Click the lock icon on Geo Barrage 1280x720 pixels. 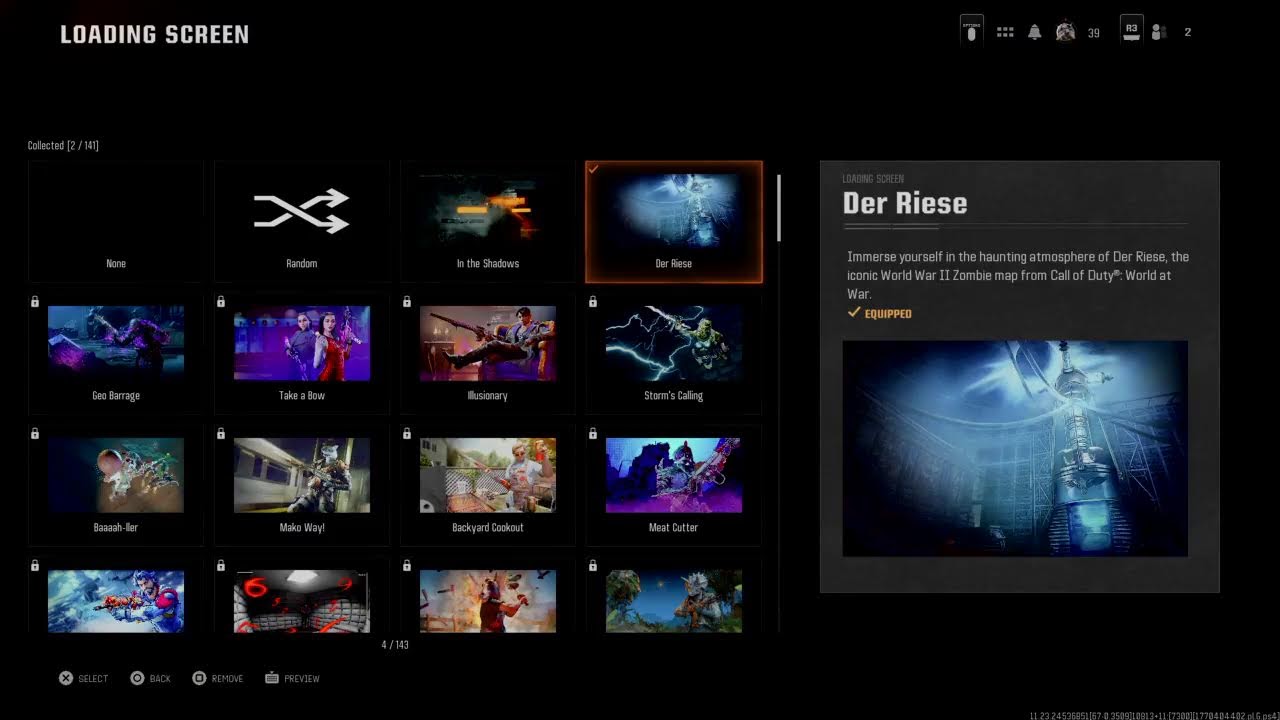pyautogui.click(x=35, y=302)
